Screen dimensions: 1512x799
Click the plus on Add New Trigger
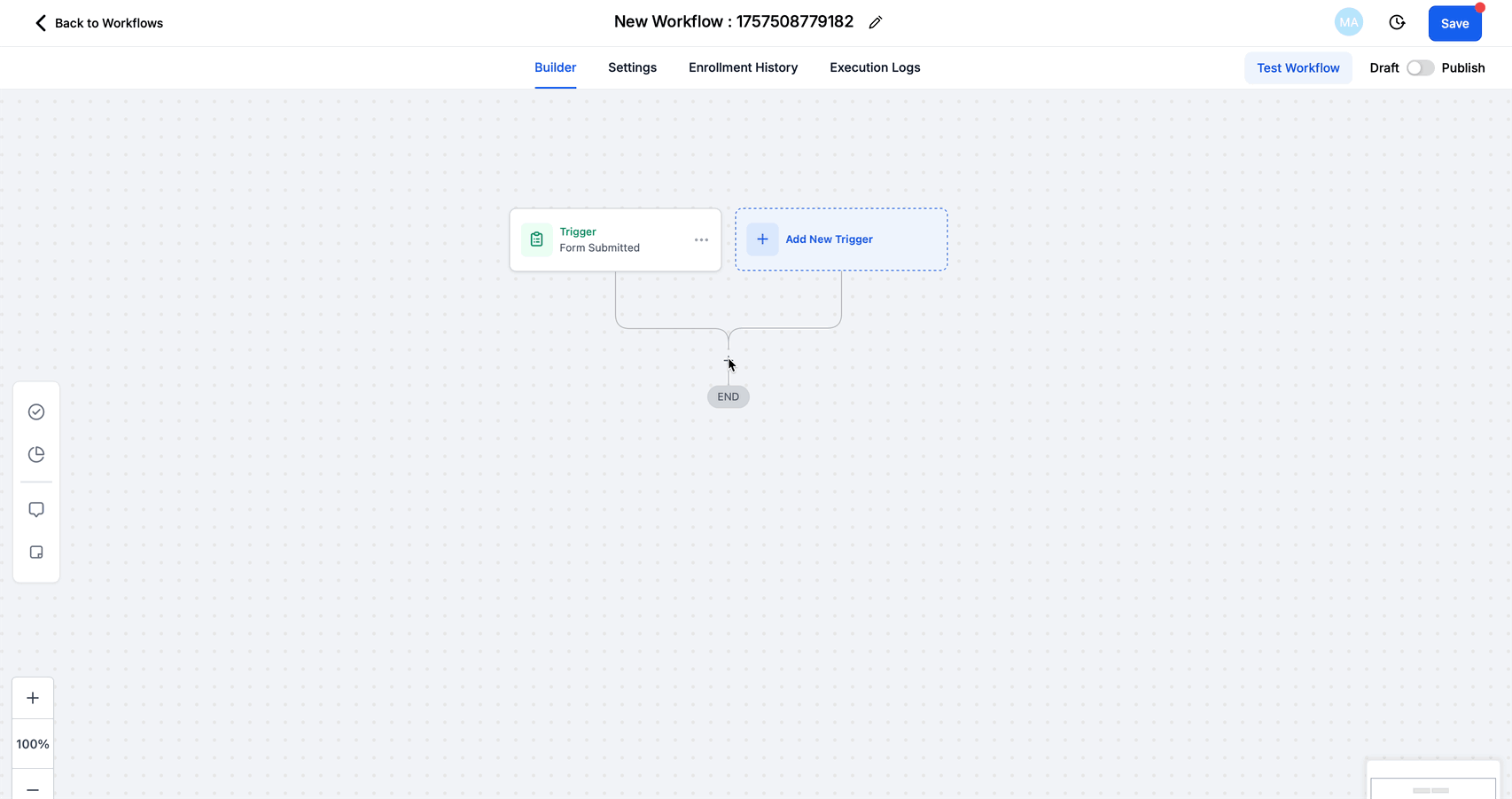pyautogui.click(x=762, y=239)
